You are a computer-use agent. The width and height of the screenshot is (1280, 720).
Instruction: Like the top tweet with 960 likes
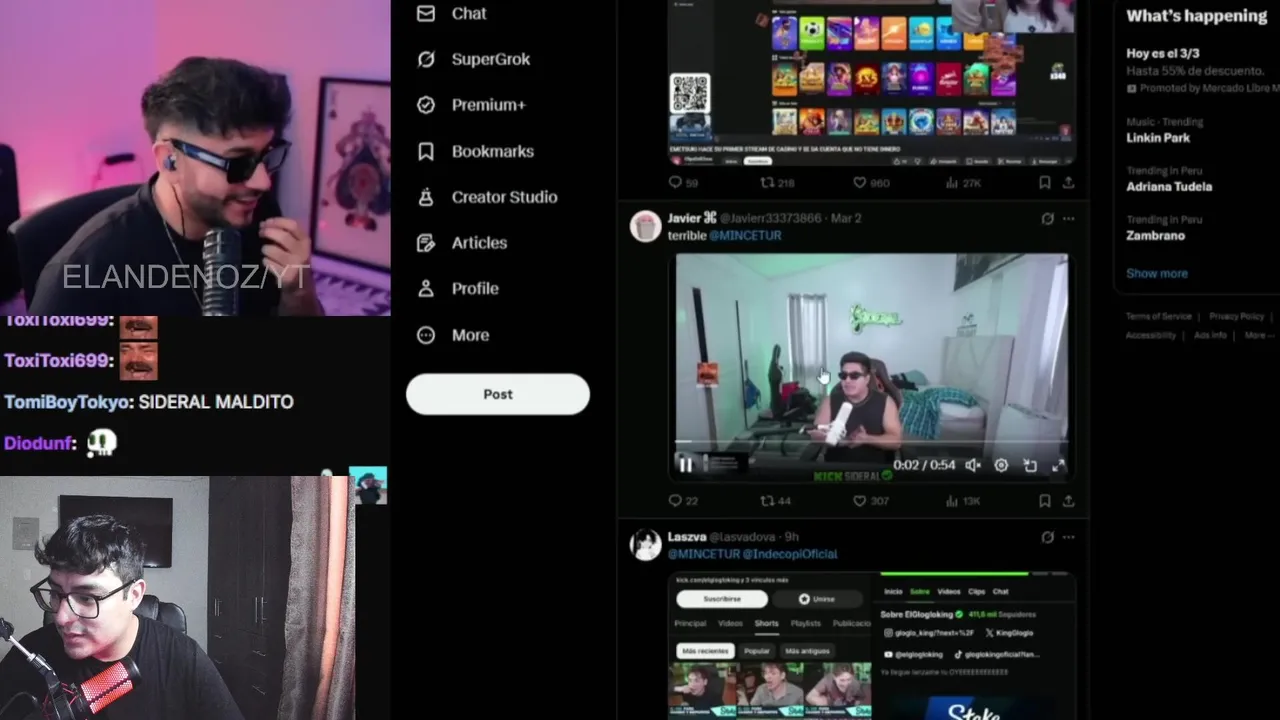coord(870,183)
